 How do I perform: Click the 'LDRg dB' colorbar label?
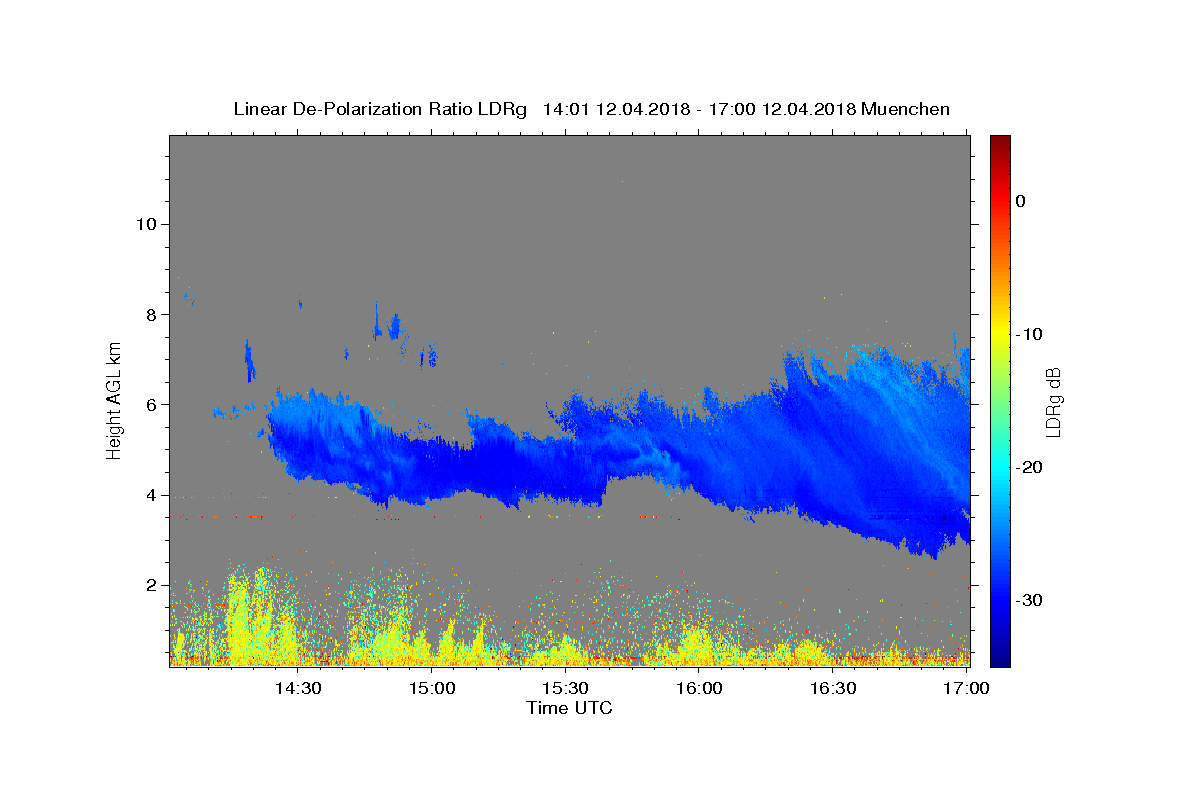pos(1052,403)
